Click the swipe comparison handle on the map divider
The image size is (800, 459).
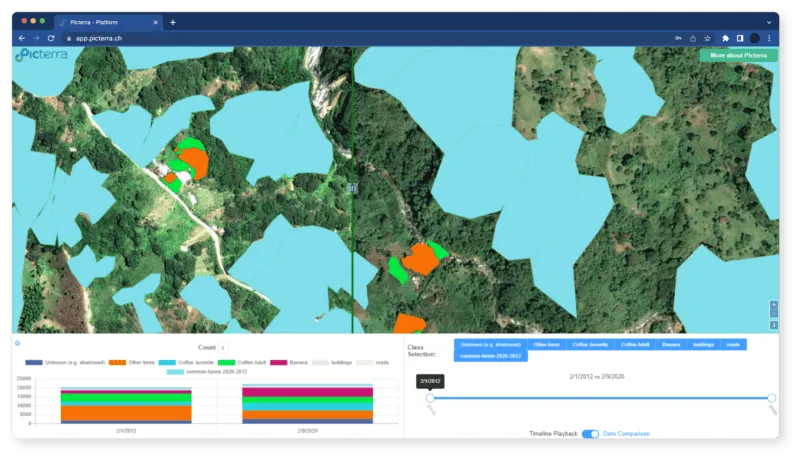352,188
